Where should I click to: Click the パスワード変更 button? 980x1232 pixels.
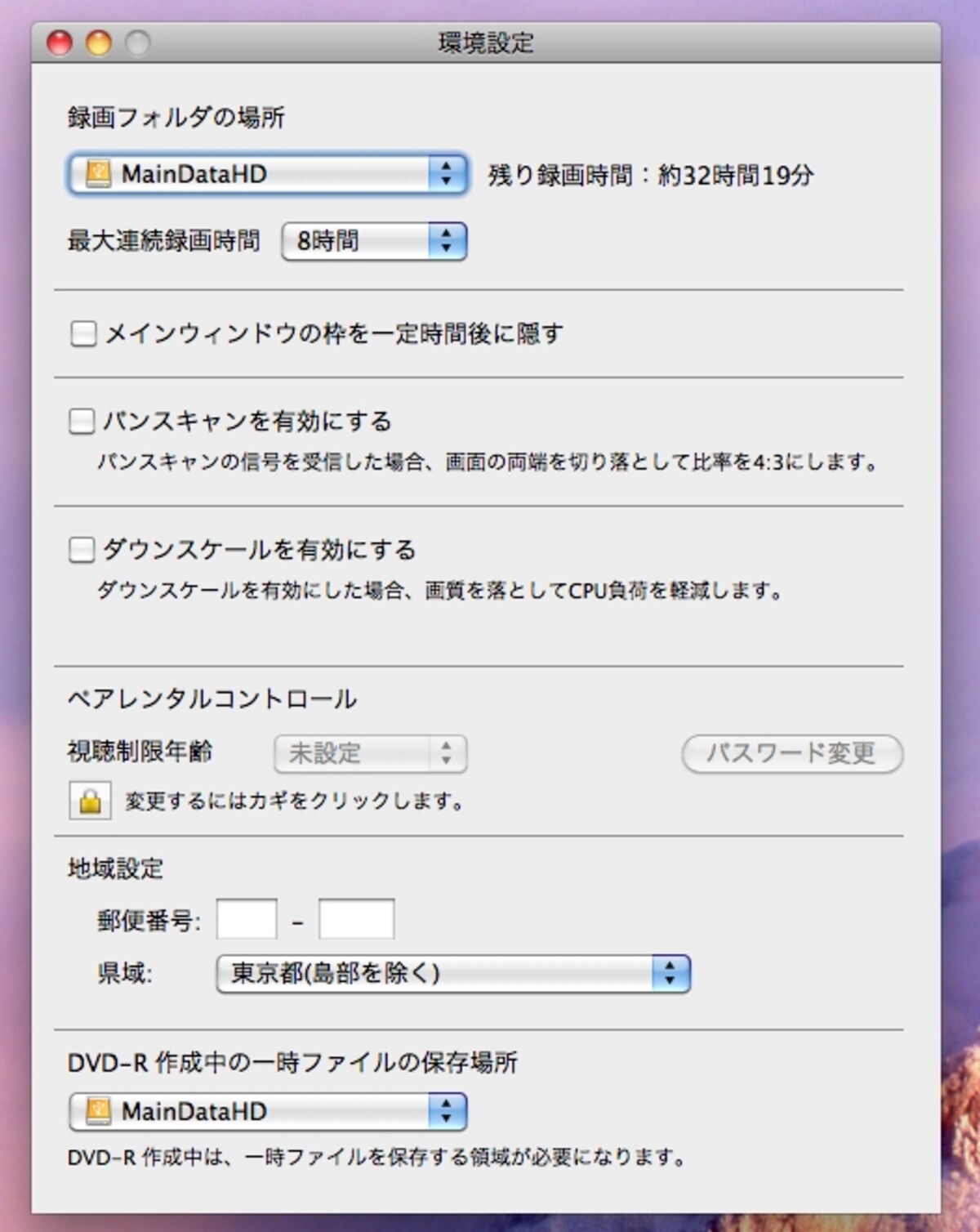[792, 753]
